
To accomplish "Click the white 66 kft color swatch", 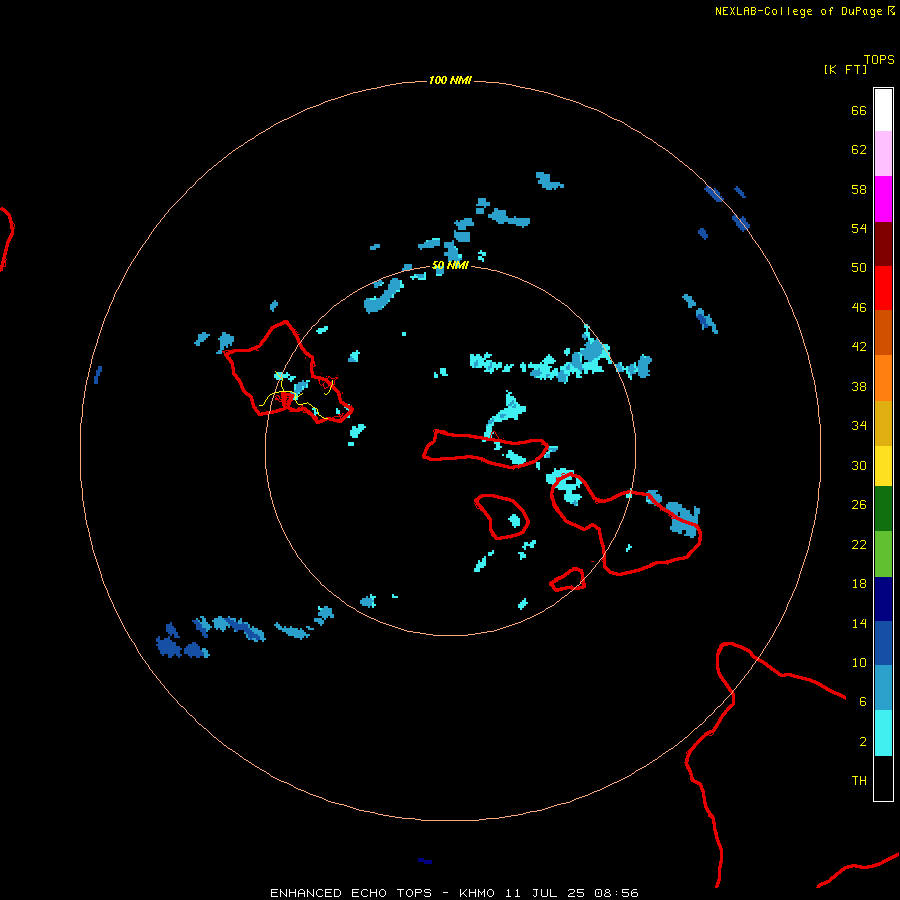I will click(883, 110).
